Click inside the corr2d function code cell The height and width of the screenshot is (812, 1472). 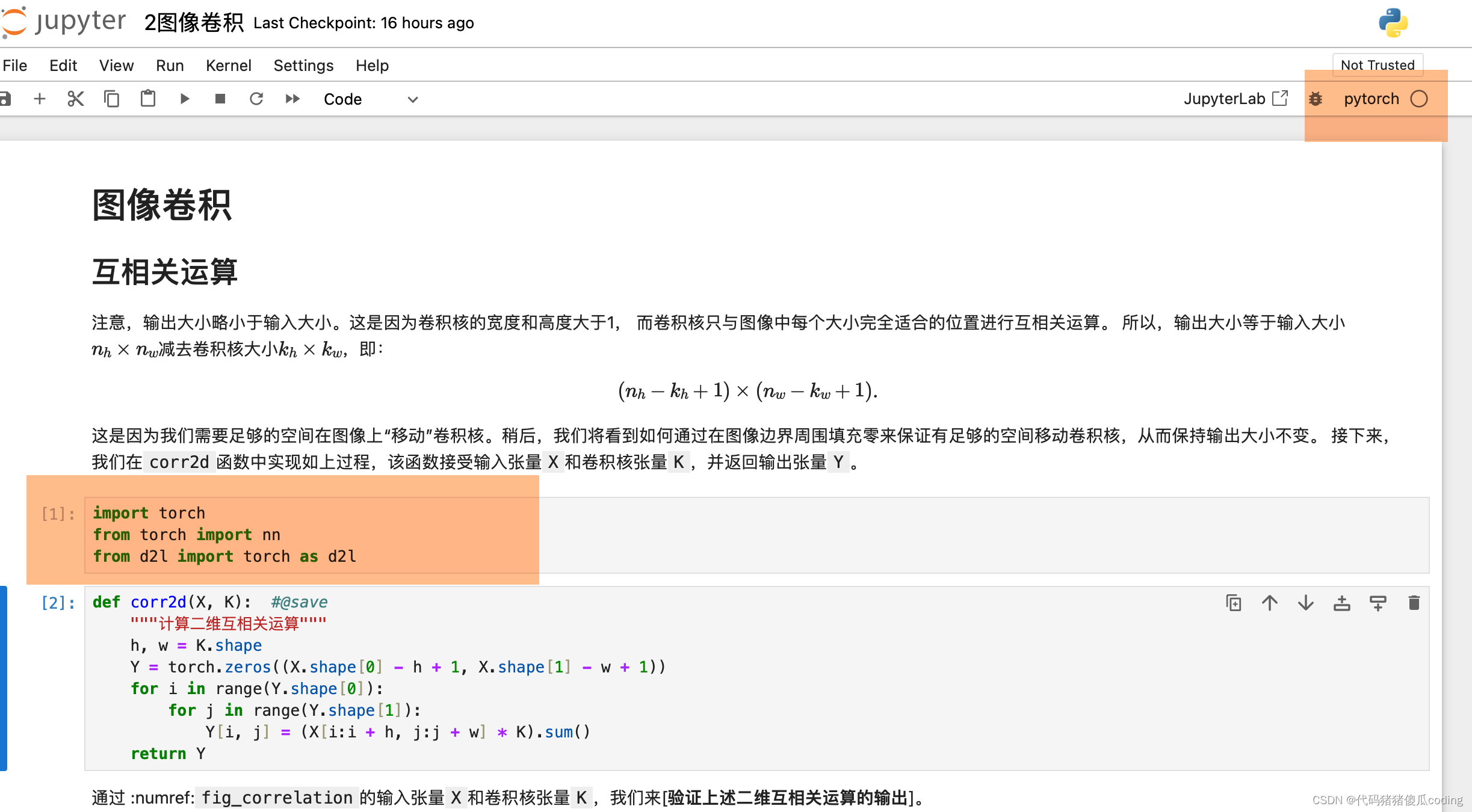coord(757,678)
